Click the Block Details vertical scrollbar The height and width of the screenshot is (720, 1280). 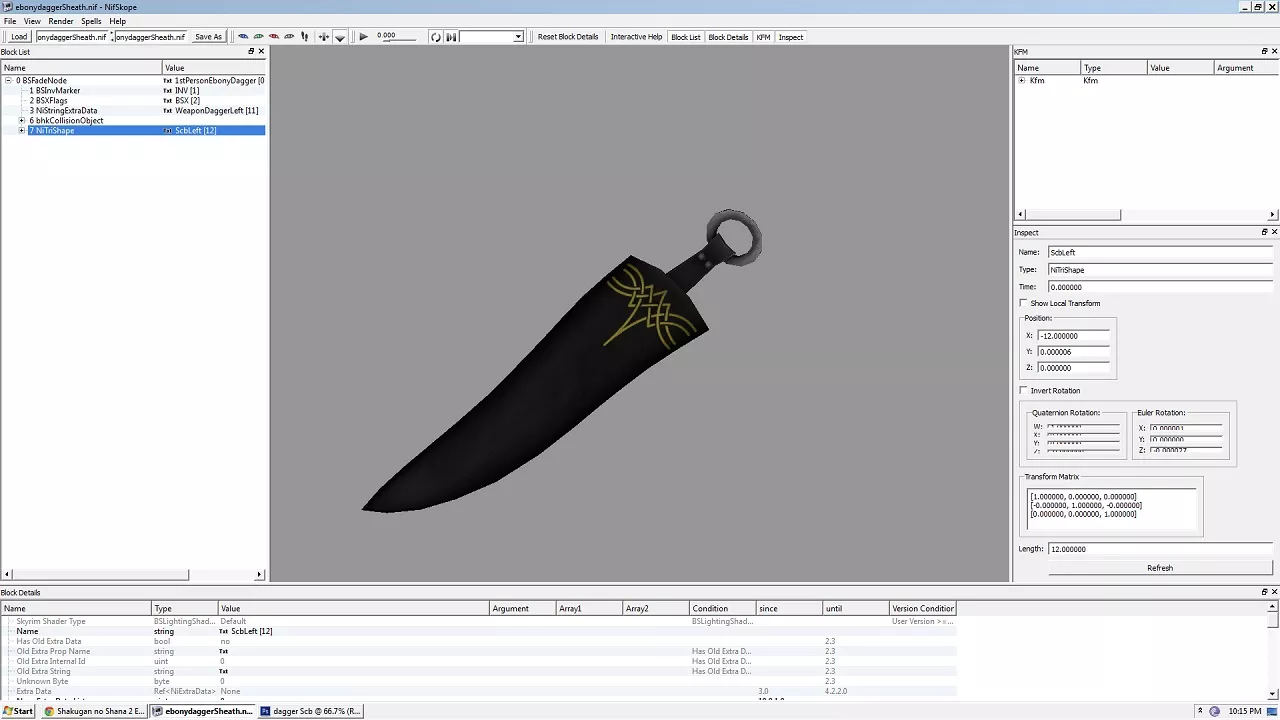(1273, 651)
